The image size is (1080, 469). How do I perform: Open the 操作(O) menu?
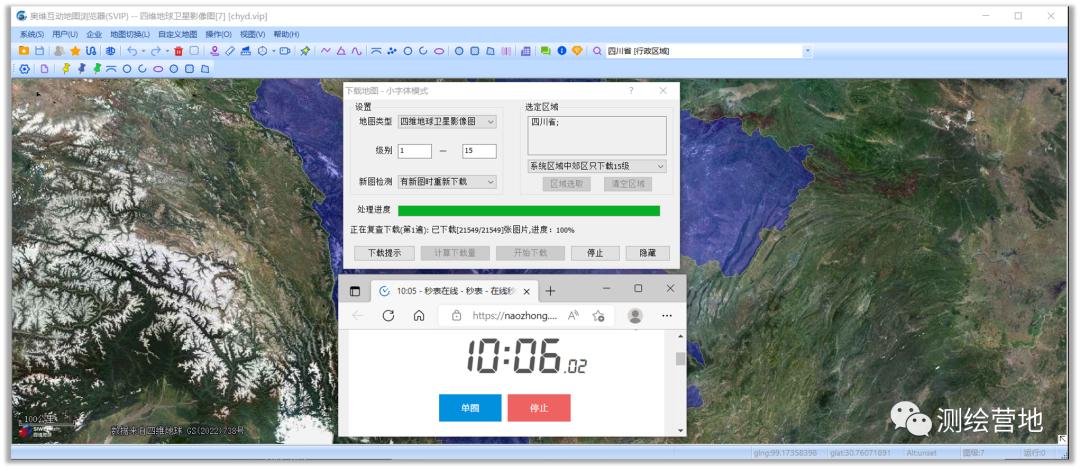218,34
